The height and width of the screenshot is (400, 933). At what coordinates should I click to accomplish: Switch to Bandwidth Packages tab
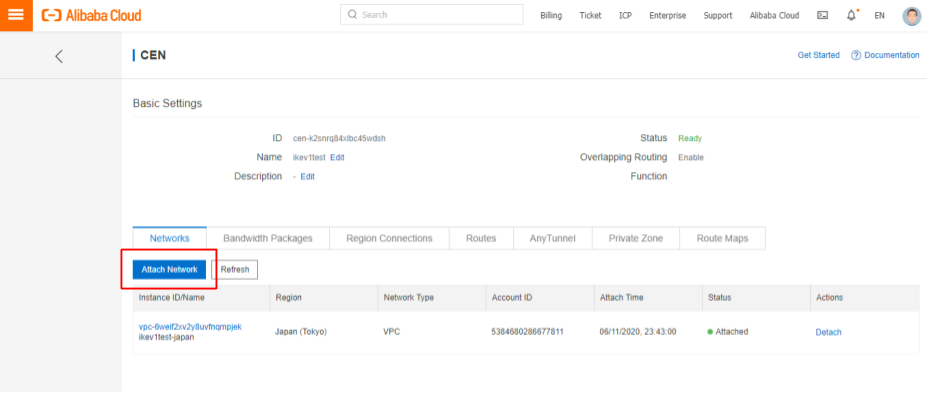click(268, 238)
